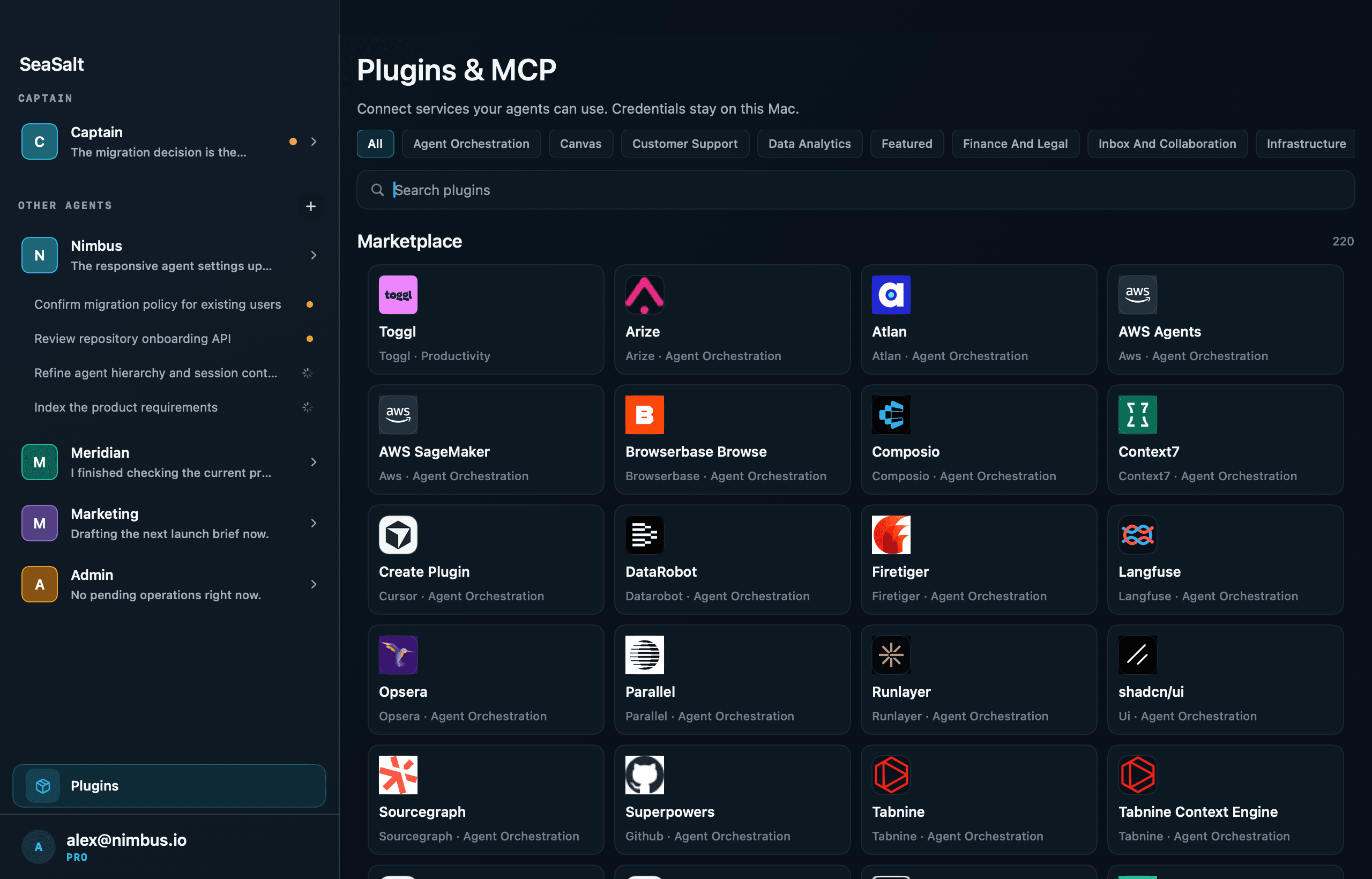Click 'Drafting the next launch brief now.'
The image size is (1372, 879).
pos(169,534)
